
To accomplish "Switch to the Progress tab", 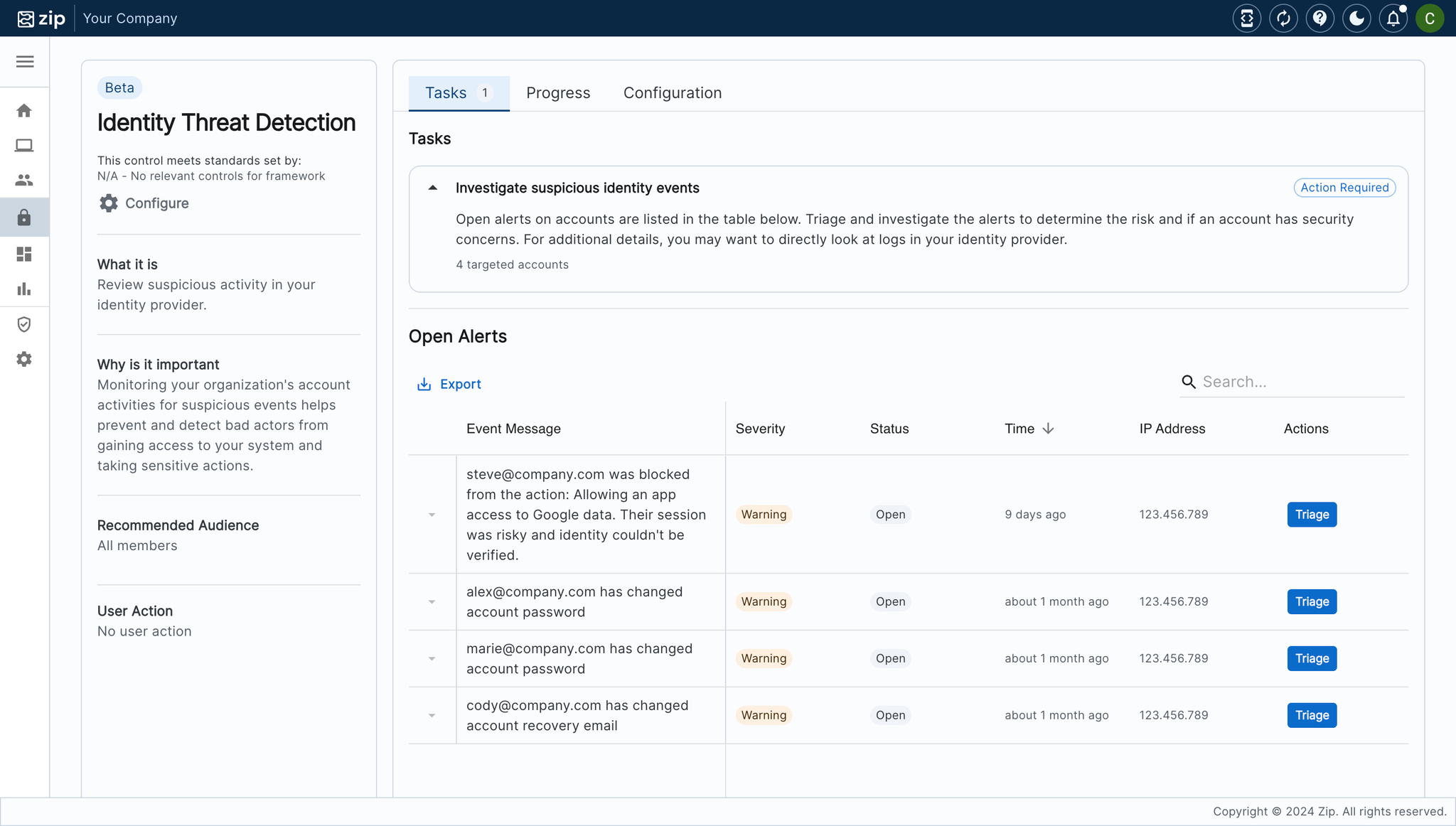I will (558, 92).
